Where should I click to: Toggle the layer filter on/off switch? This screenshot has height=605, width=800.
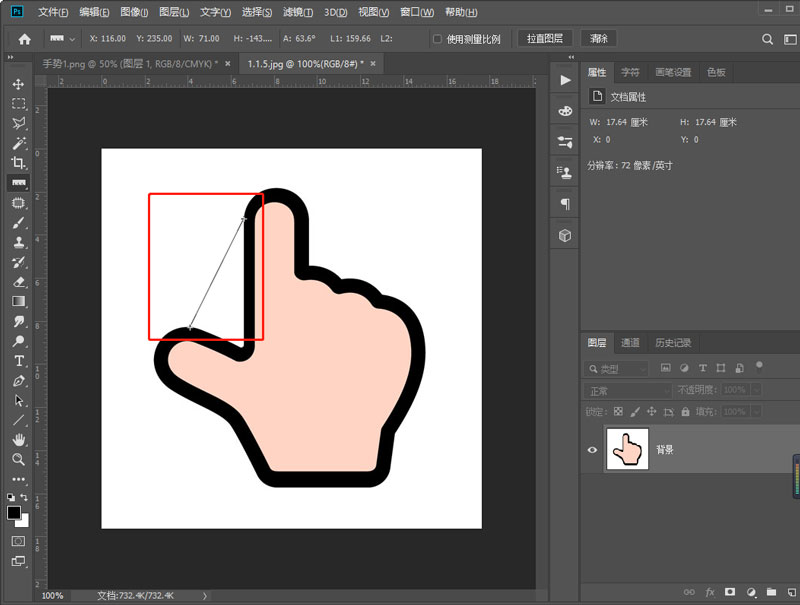point(759,365)
